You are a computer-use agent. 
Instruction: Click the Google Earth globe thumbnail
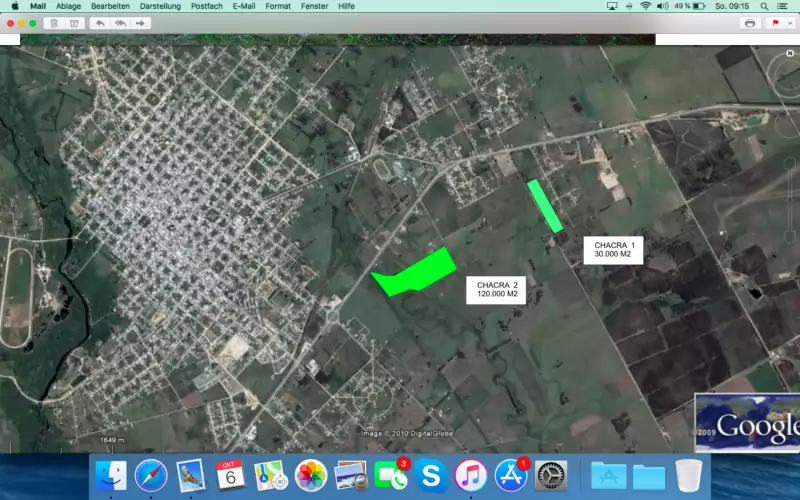pyautogui.click(x=747, y=420)
